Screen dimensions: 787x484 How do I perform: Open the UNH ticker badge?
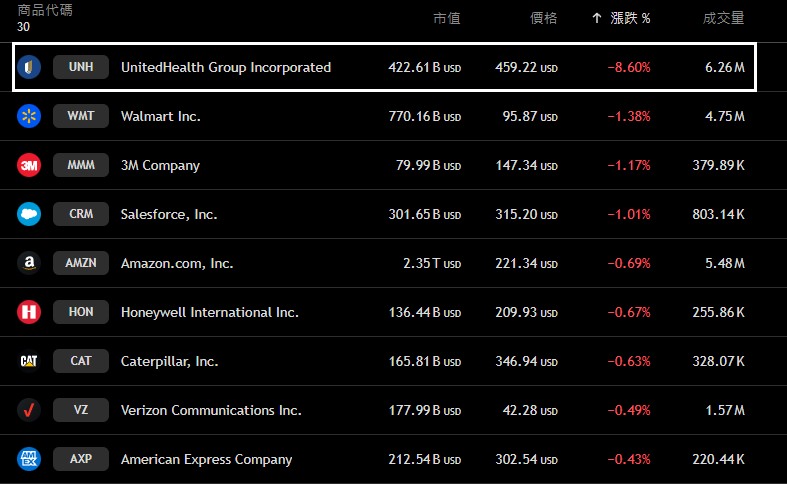(81, 68)
